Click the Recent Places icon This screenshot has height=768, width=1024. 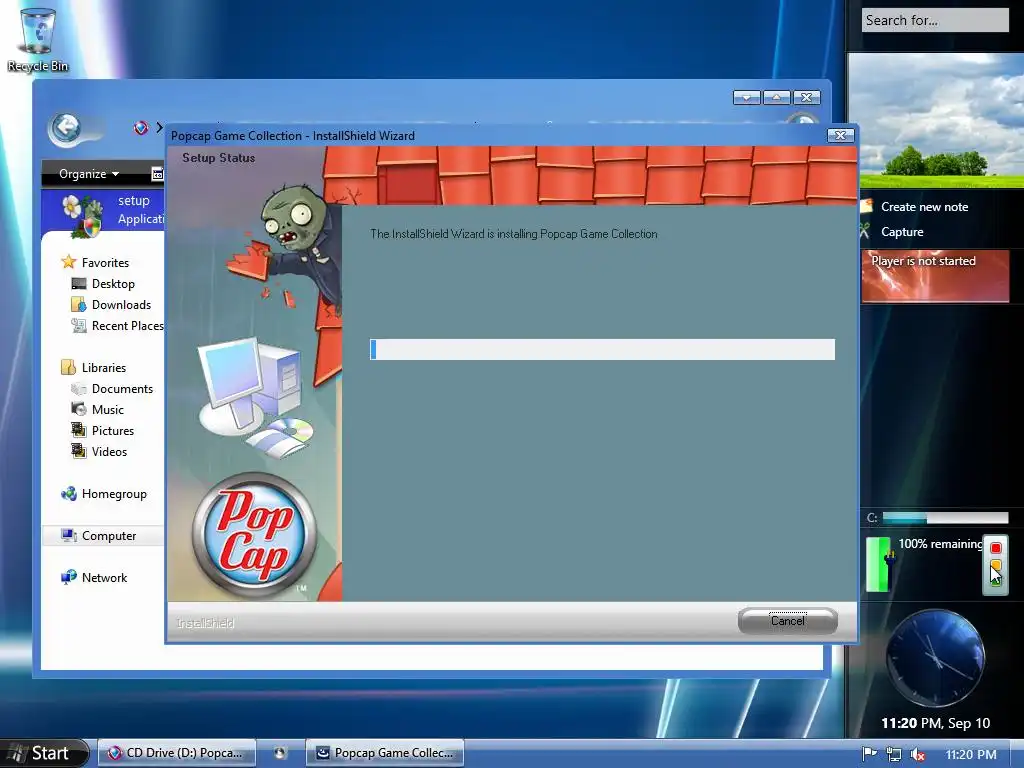pos(78,325)
